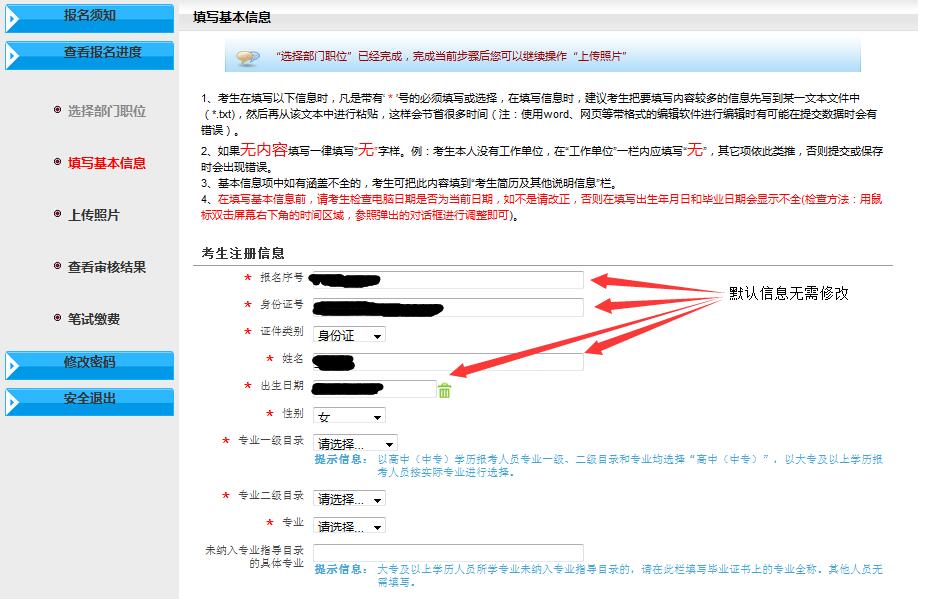This screenshot has height=599, width=931.
Task: Click the 未纳入专业指导目录的具体专业 text box
Action: (x=447, y=552)
